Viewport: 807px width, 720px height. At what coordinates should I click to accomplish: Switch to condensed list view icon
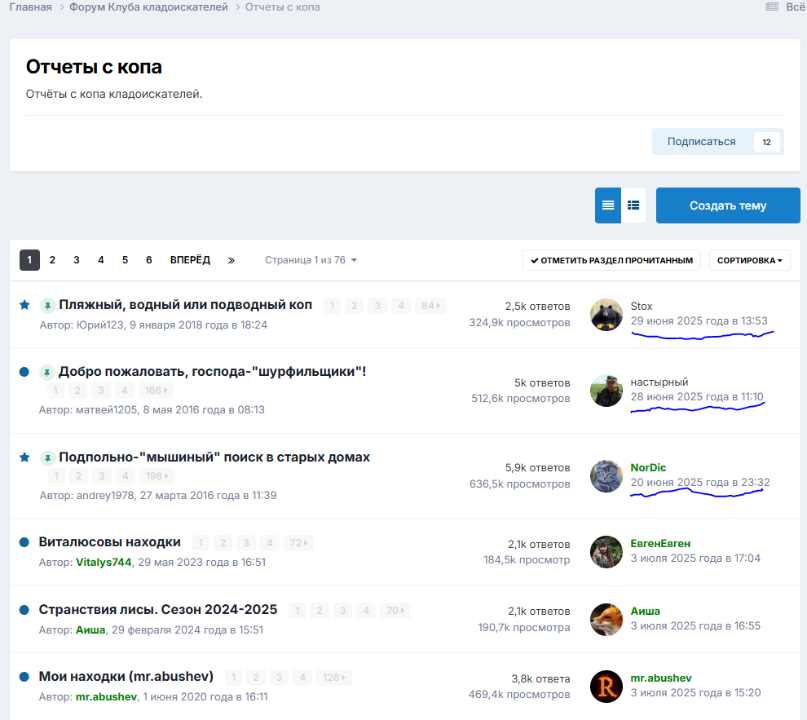[608, 205]
